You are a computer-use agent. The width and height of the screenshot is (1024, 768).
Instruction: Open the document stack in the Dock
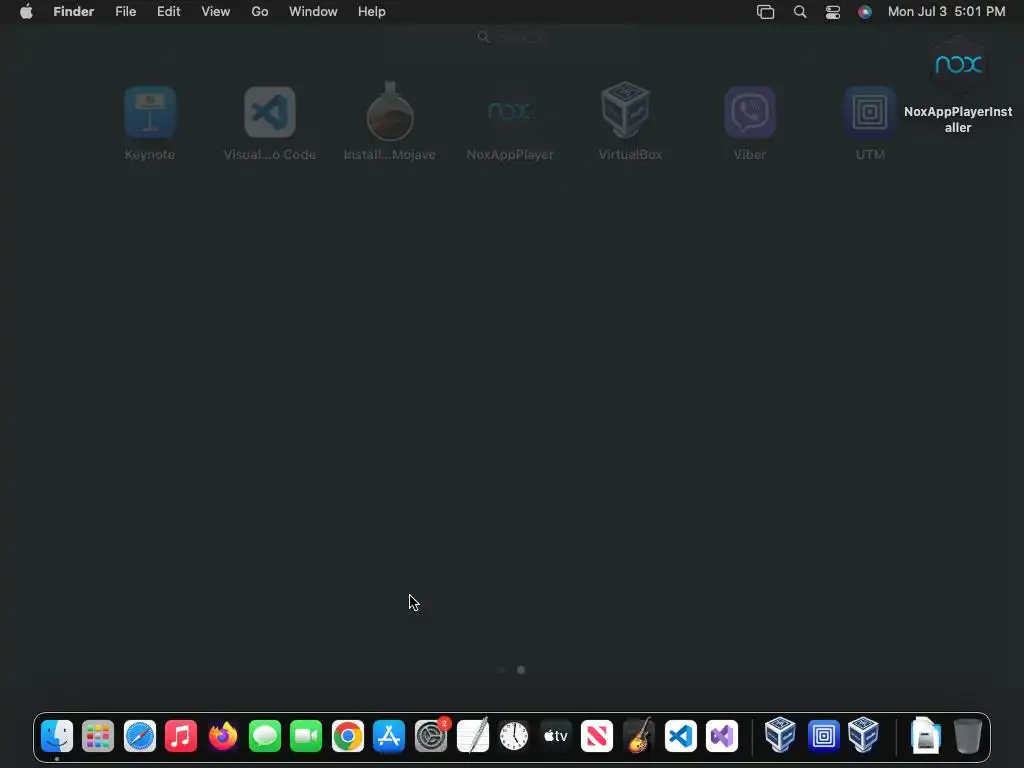click(x=925, y=736)
